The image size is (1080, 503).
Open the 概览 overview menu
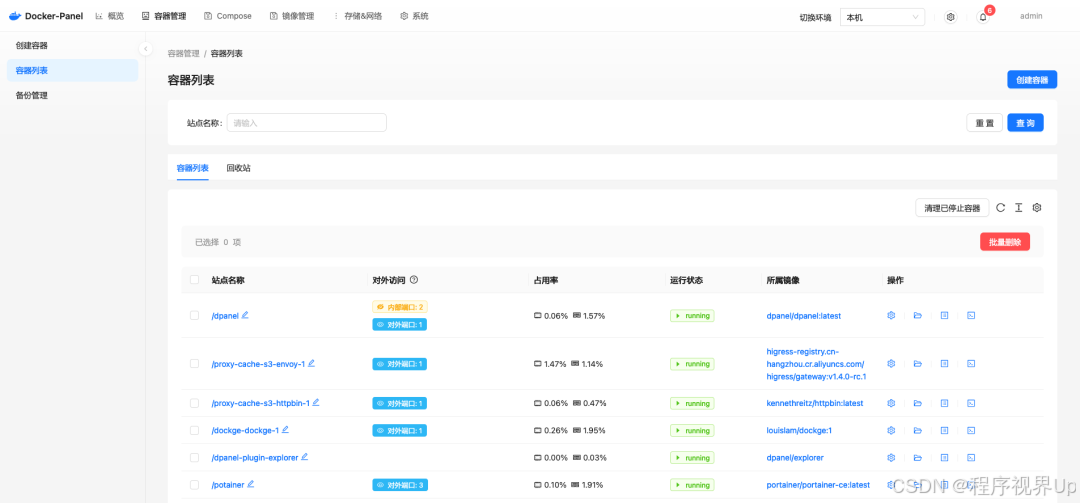click(x=110, y=16)
